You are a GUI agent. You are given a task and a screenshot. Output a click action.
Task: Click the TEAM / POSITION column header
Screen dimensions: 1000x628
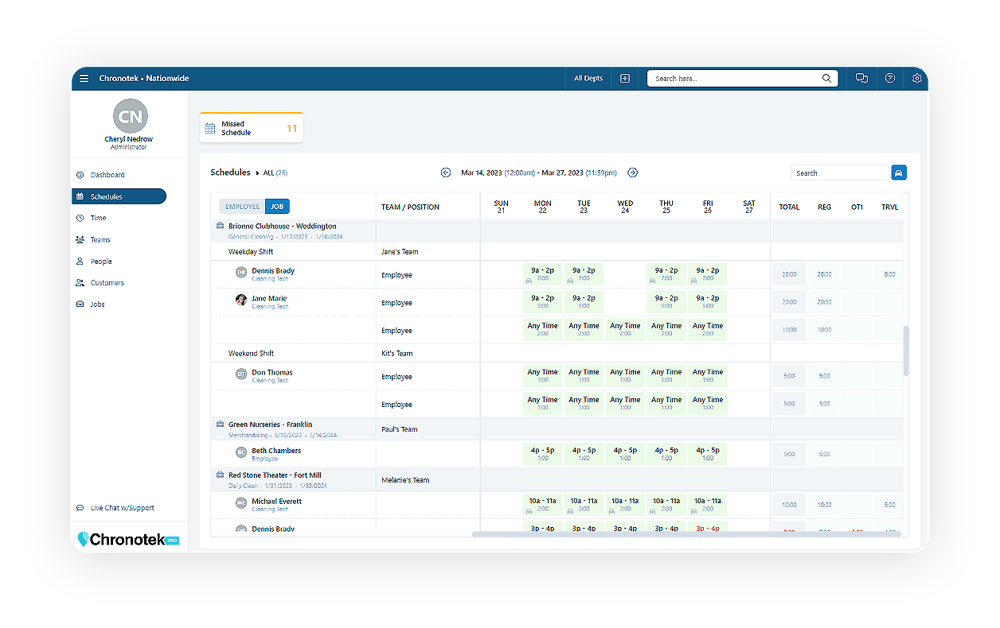coord(410,207)
